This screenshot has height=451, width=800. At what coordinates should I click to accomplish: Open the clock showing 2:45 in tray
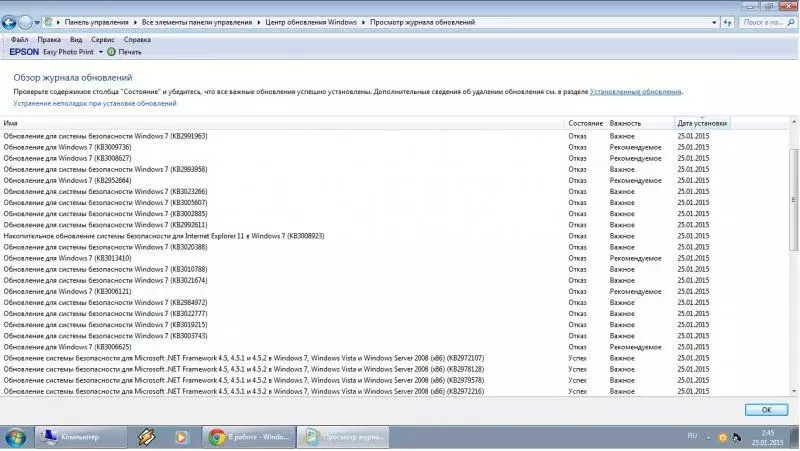pos(767,438)
